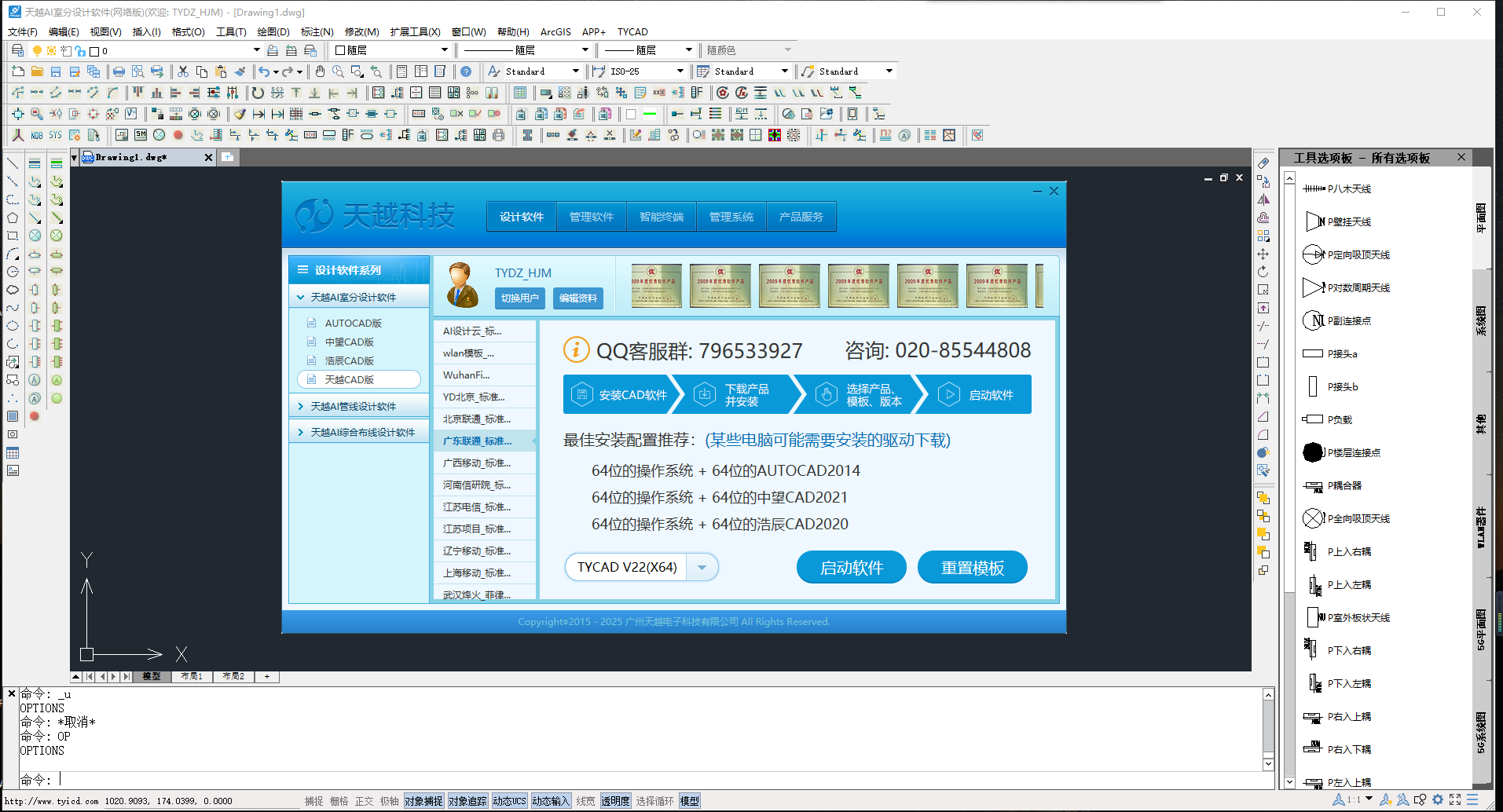This screenshot has width=1503, height=812.
Task: Click the Undo arrow icon
Action: coord(264,71)
